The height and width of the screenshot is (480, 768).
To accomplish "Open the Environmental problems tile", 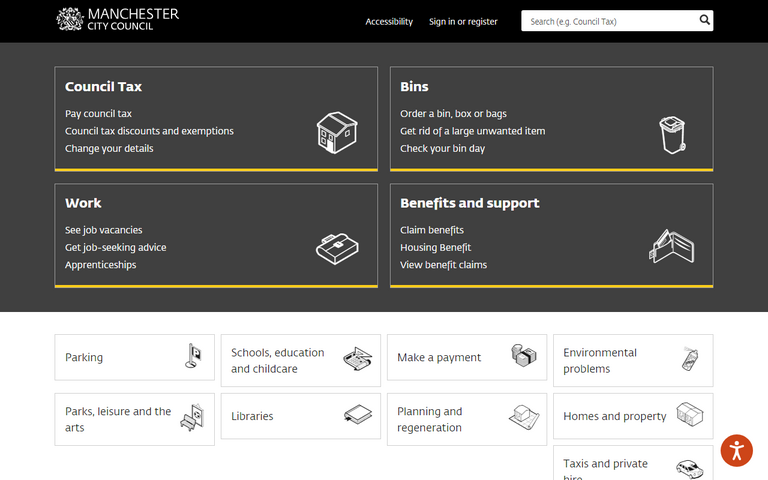I will tap(600, 360).
